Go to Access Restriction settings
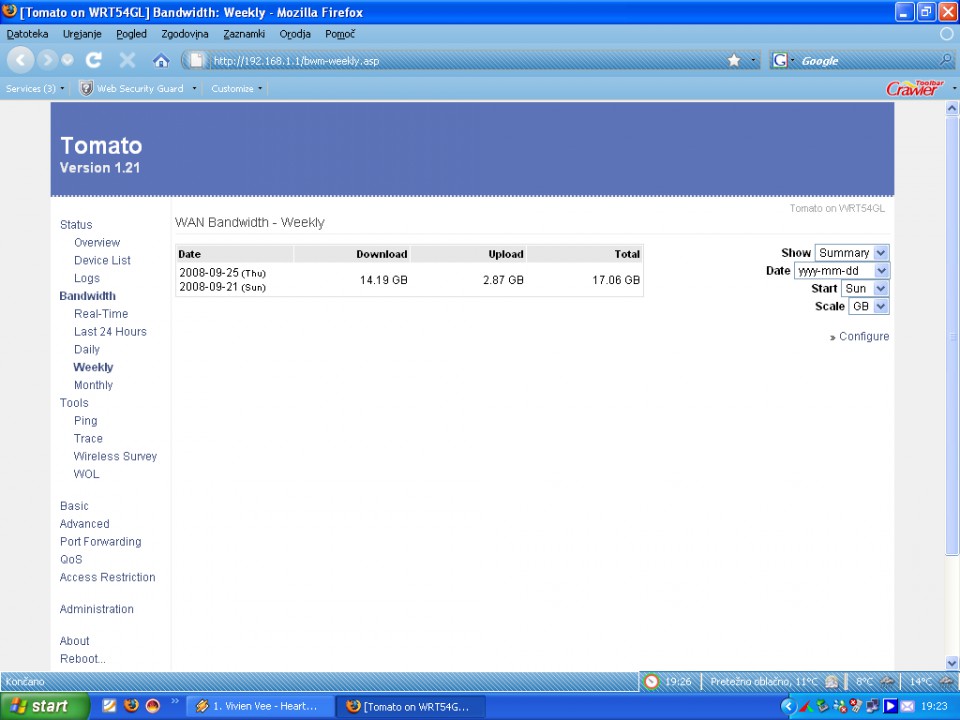This screenshot has width=960, height=720. [x=108, y=577]
